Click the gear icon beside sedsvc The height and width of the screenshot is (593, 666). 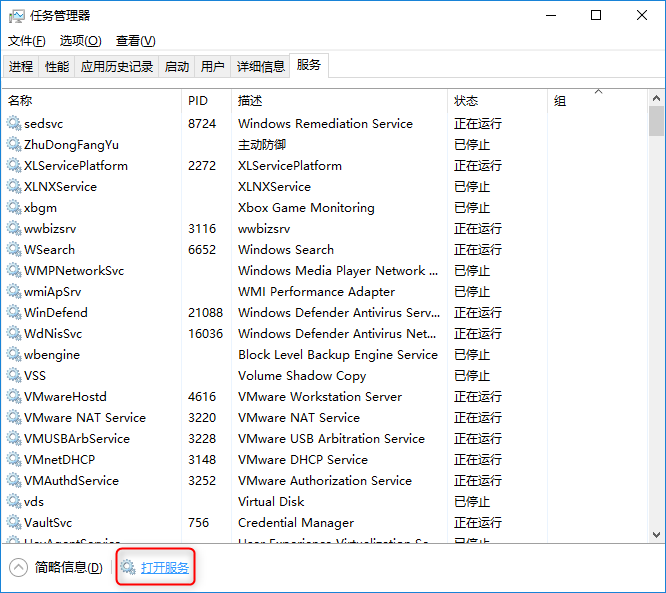(14, 124)
